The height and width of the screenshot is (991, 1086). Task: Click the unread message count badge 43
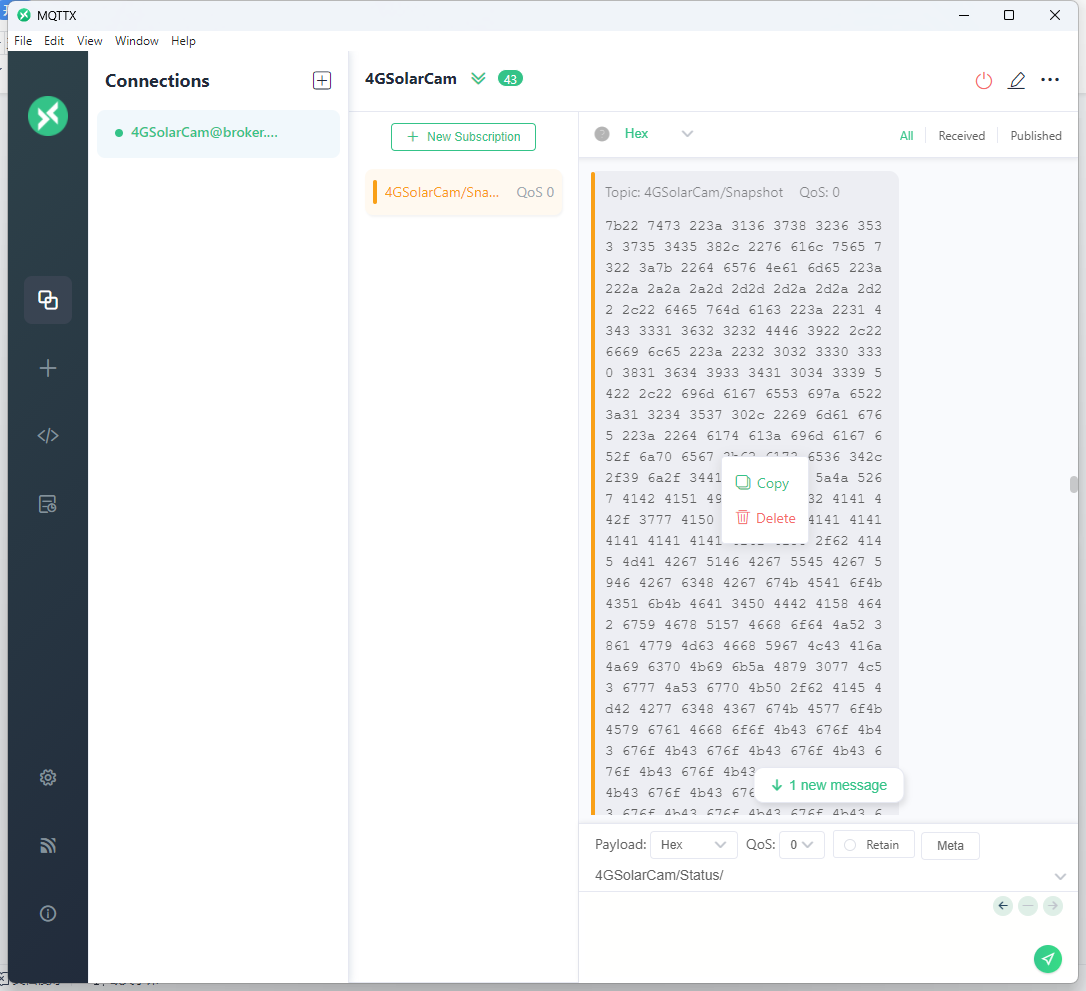(510, 79)
